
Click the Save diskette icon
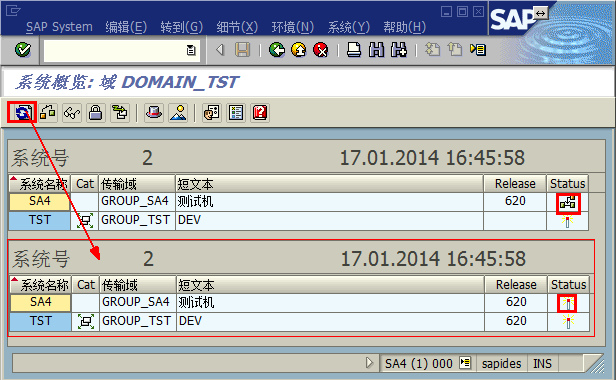pyautogui.click(x=242, y=50)
